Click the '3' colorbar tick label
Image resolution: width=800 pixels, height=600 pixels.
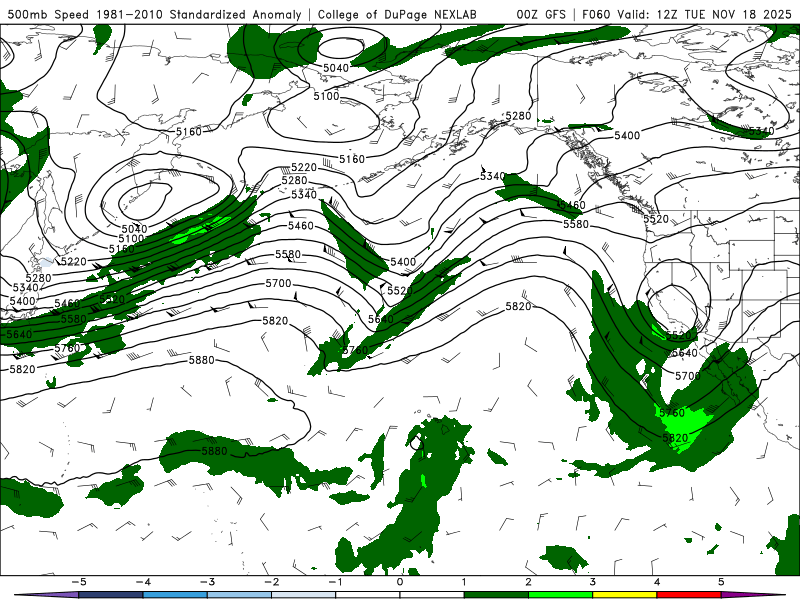(592, 582)
